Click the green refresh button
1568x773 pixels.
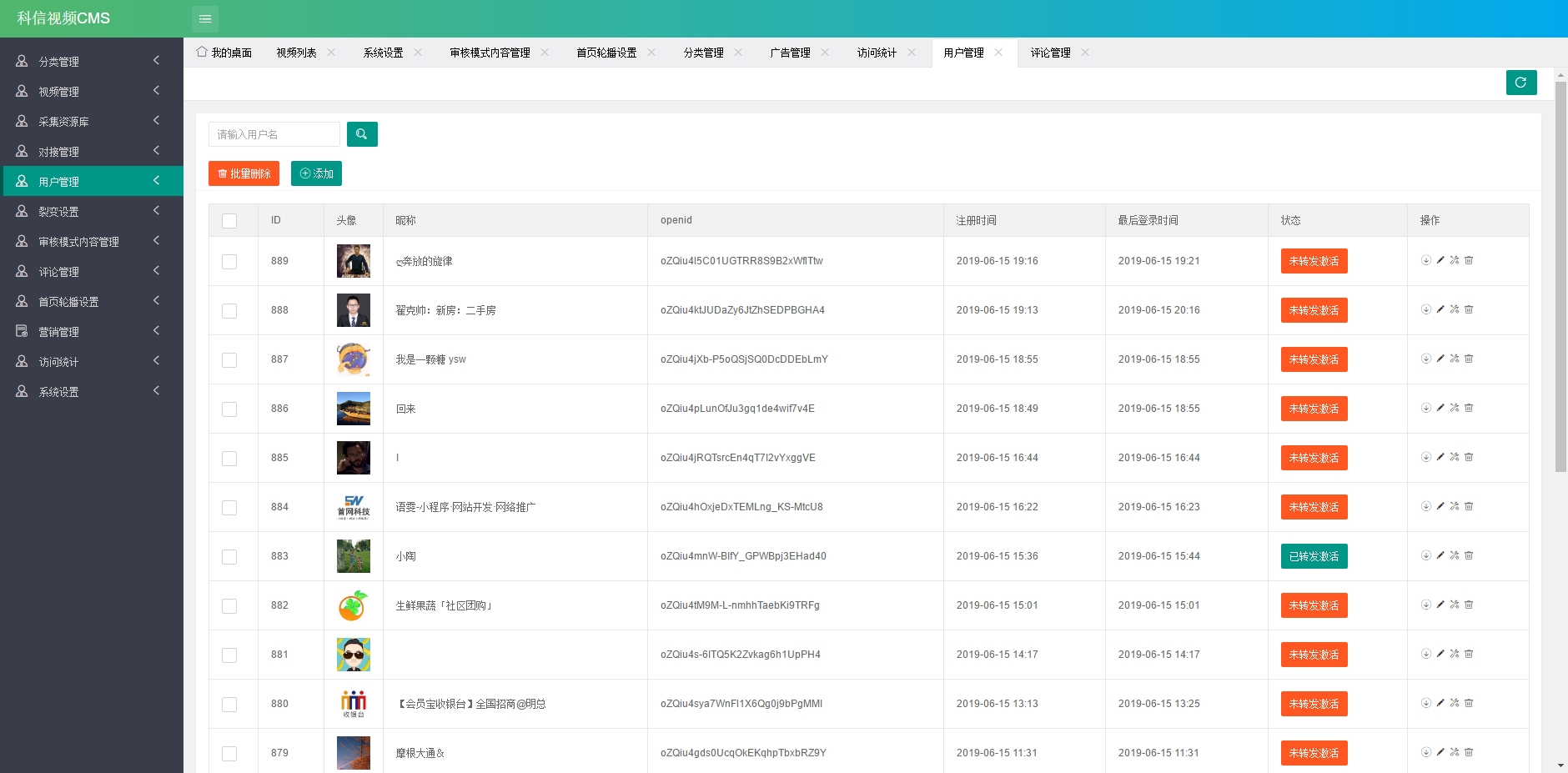(1521, 83)
